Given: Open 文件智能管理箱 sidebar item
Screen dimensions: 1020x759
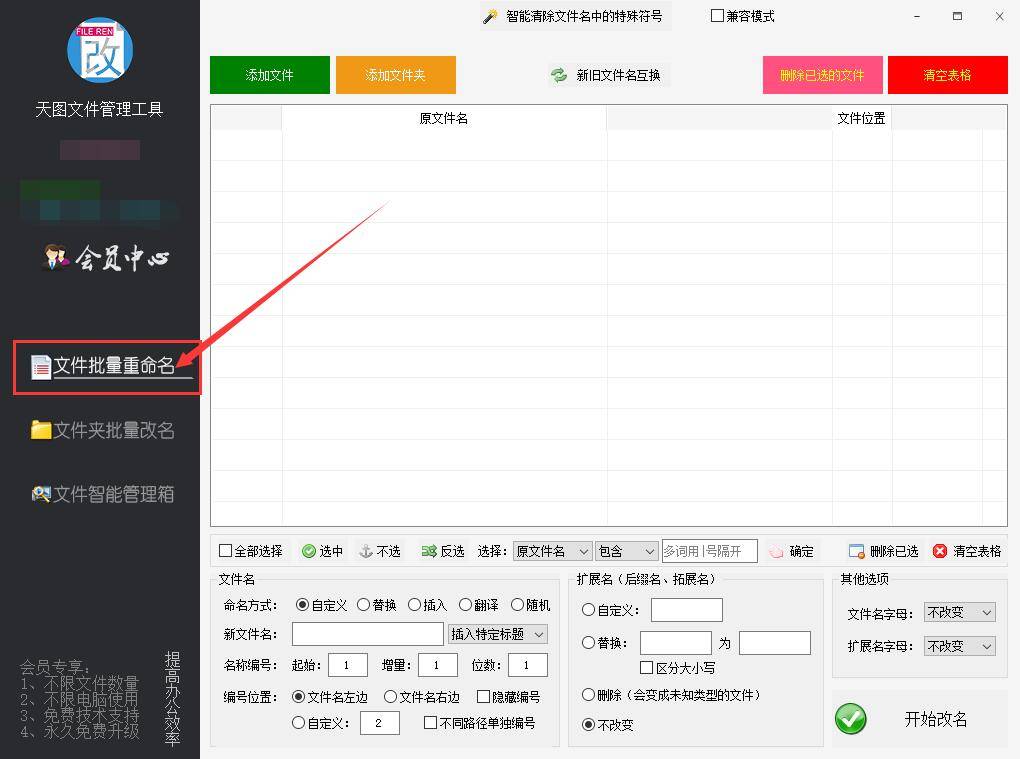Looking at the screenshot, I should [103, 494].
